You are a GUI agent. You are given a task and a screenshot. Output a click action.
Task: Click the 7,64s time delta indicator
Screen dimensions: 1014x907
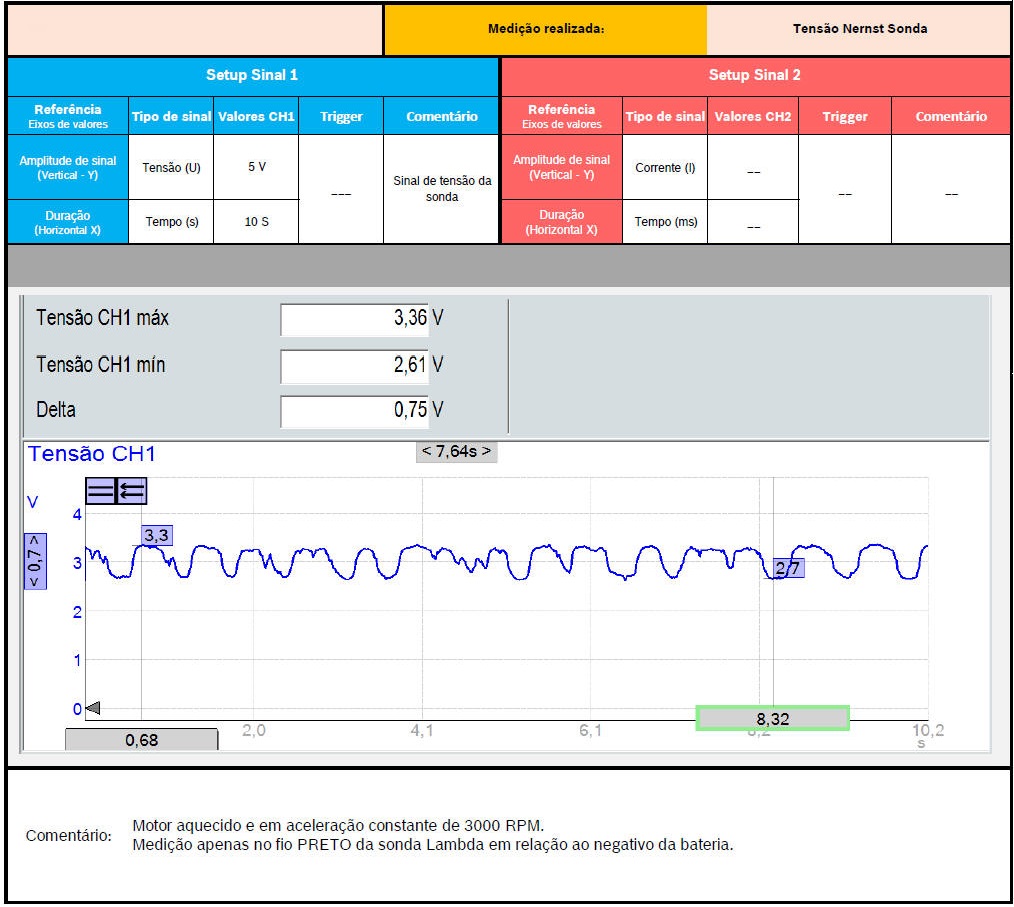(x=456, y=451)
